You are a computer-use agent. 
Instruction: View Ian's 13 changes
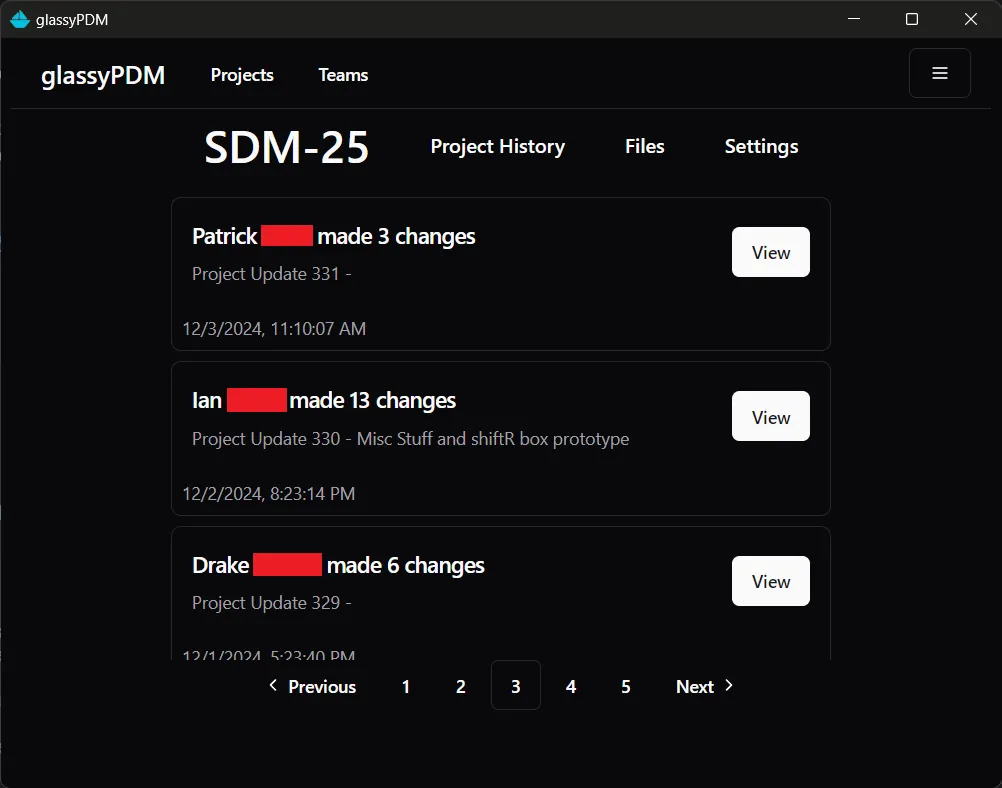(770, 416)
